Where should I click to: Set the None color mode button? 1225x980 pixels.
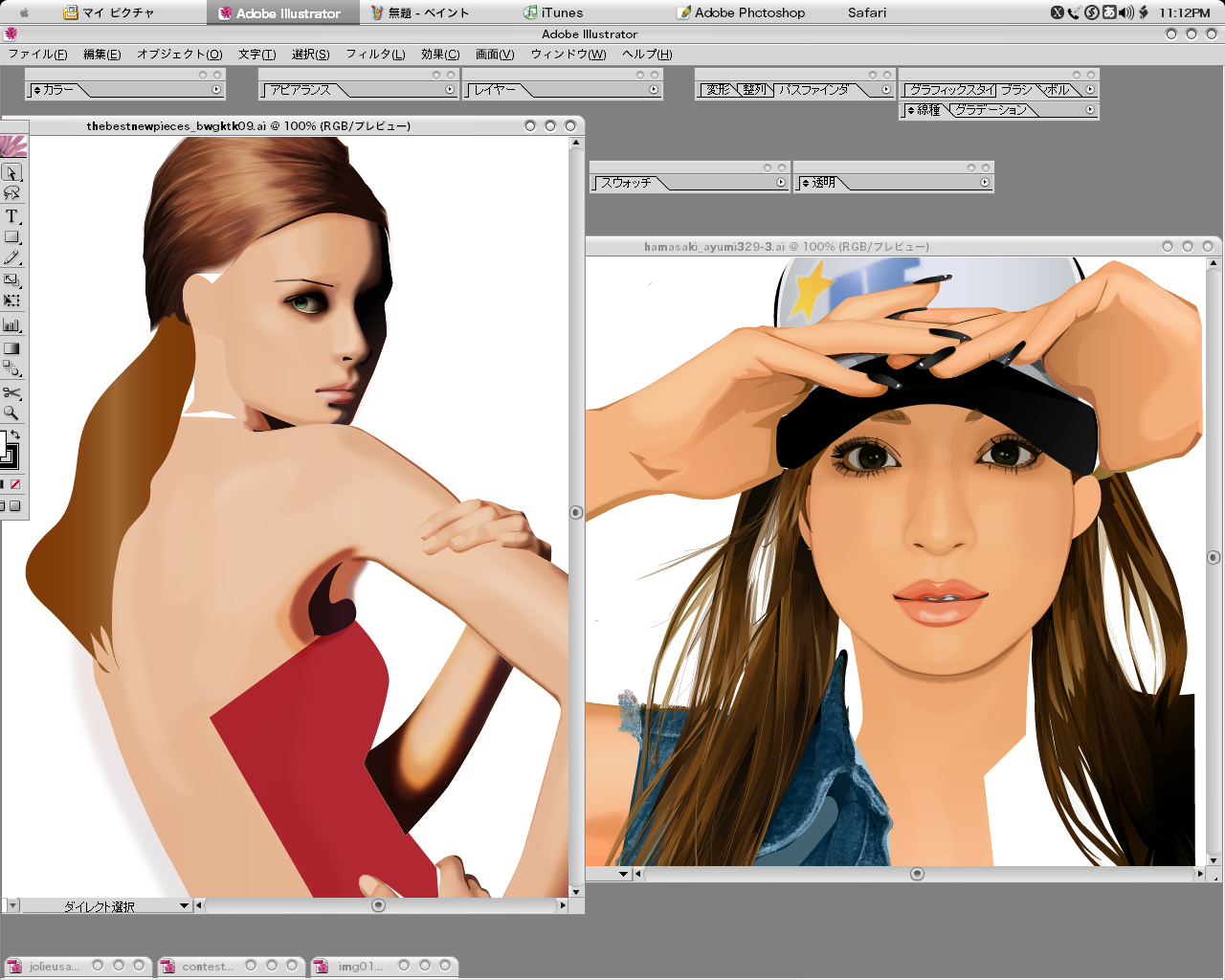pos(14,484)
